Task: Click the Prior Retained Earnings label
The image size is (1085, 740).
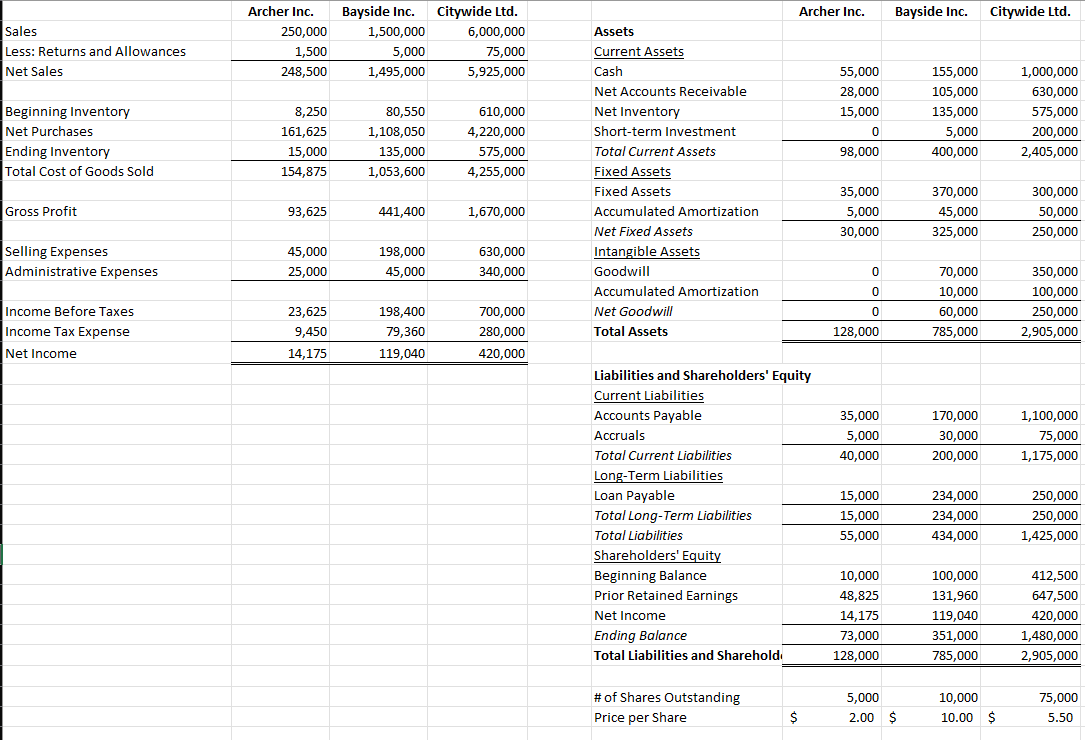Action: coord(666,595)
